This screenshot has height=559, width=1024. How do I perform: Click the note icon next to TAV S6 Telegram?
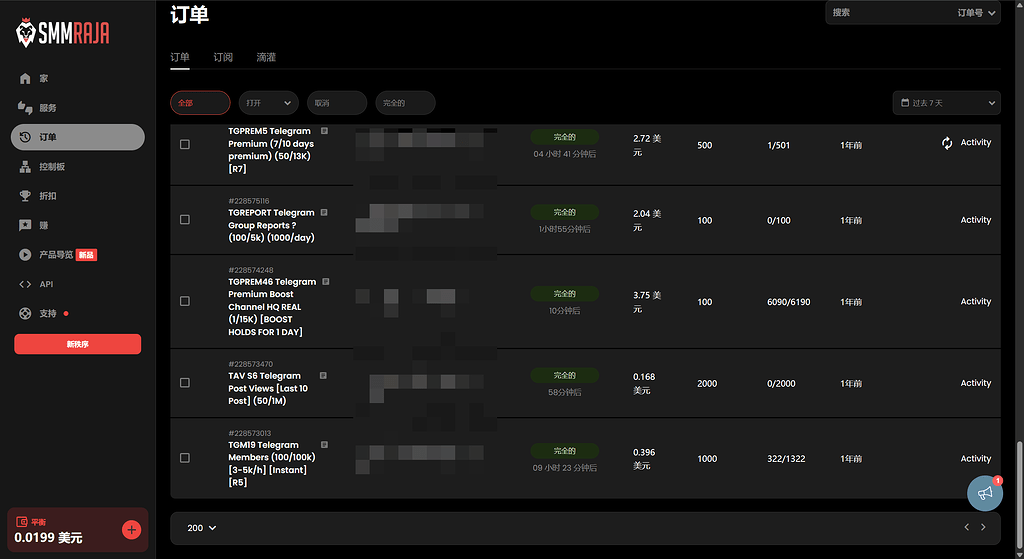323,375
